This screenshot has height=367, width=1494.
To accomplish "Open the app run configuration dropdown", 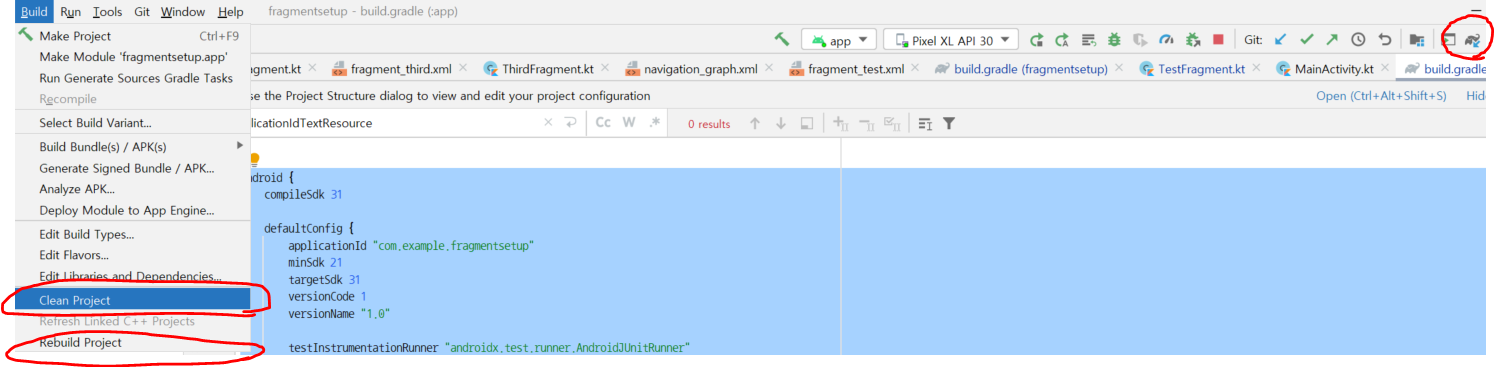I will pyautogui.click(x=839, y=40).
